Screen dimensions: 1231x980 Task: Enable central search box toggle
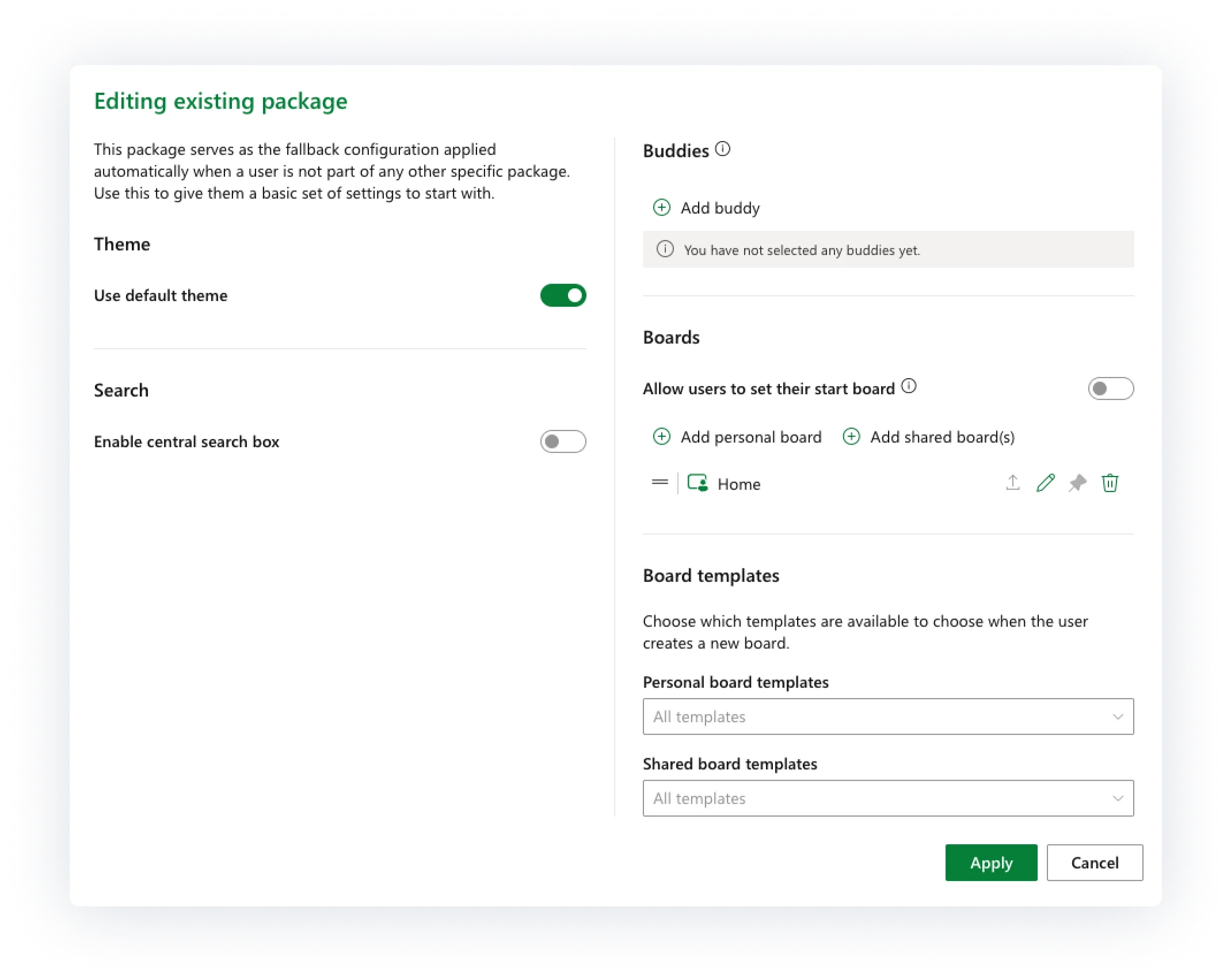pyautogui.click(x=563, y=441)
